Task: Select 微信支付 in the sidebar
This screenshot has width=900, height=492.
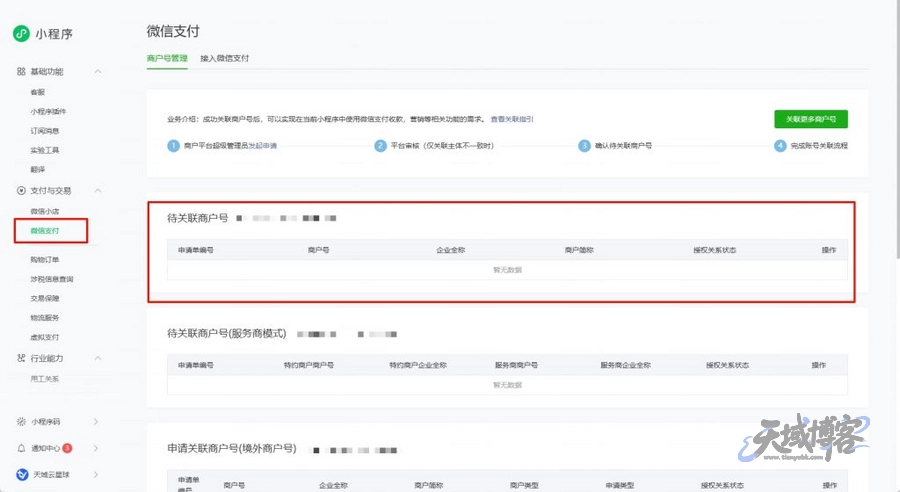Action: coord(45,231)
